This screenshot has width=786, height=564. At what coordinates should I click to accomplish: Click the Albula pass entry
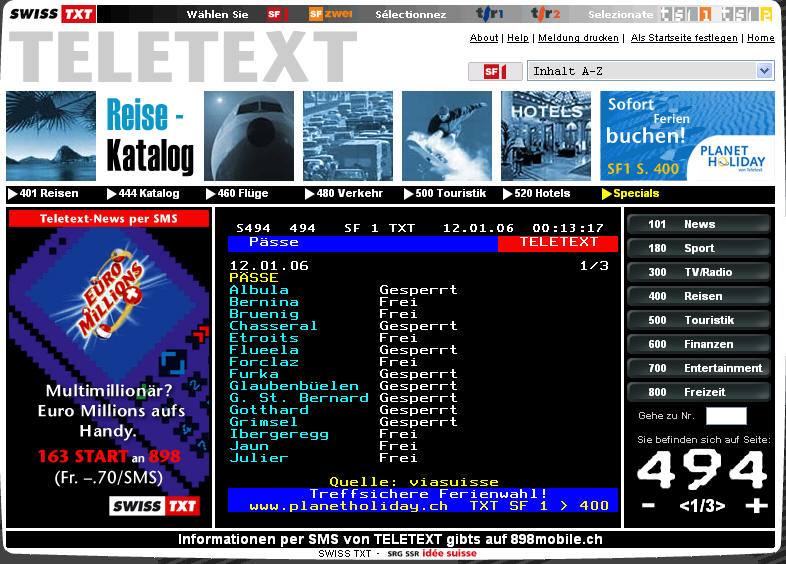click(x=259, y=290)
